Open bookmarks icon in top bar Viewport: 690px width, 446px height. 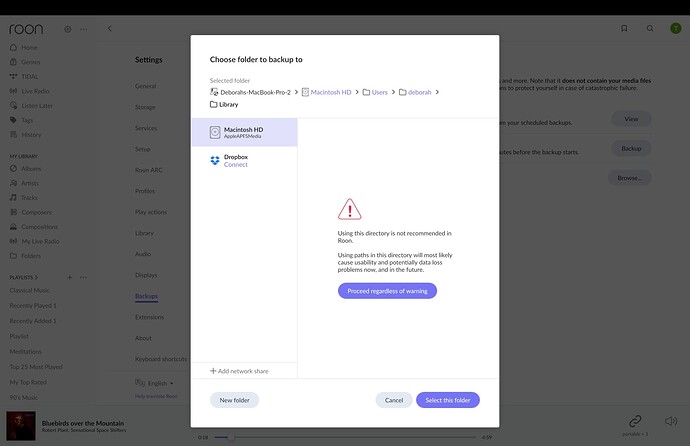click(x=624, y=28)
